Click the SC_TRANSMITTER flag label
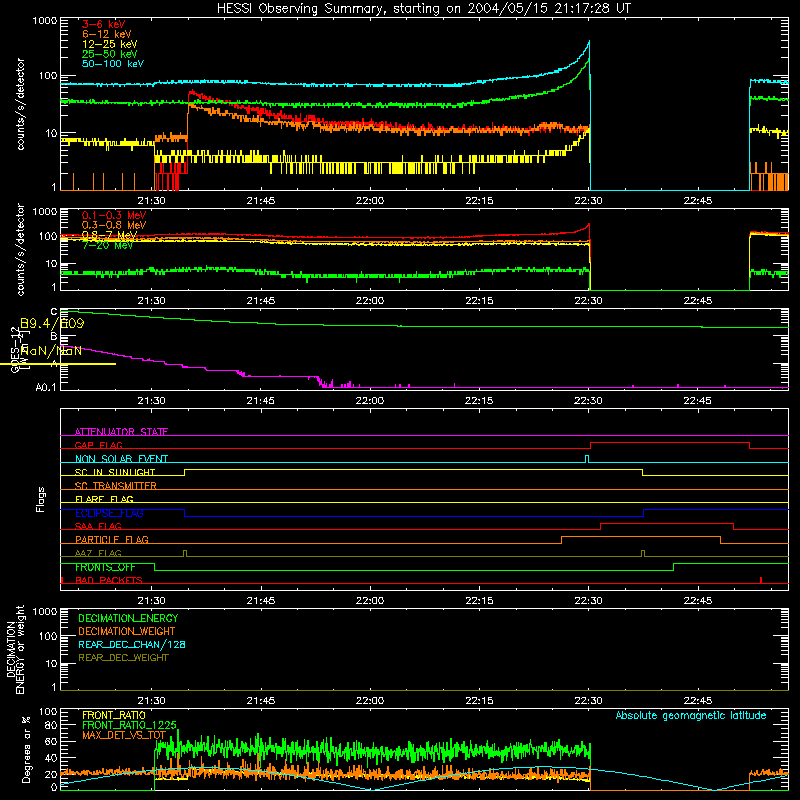This screenshot has width=800, height=800. click(116, 486)
